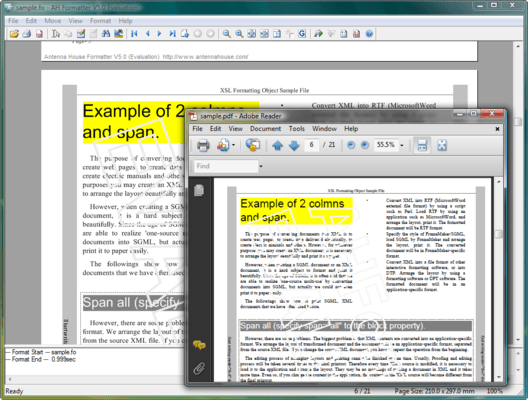Click the print icon in Adobe Reader
The height and width of the screenshot is (400, 528).
pyautogui.click(x=203, y=145)
